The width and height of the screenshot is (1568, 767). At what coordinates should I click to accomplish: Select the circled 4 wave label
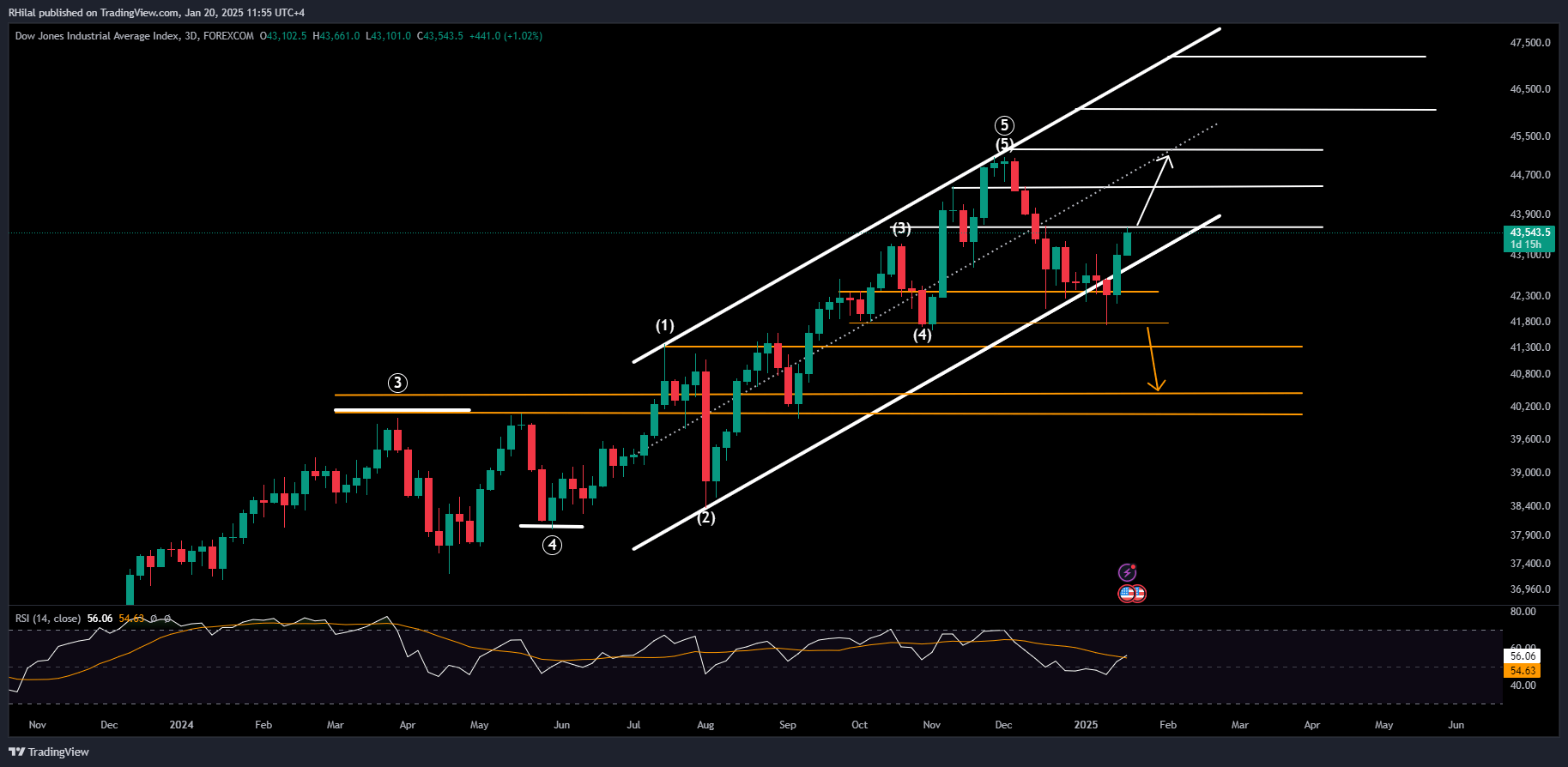(x=552, y=544)
